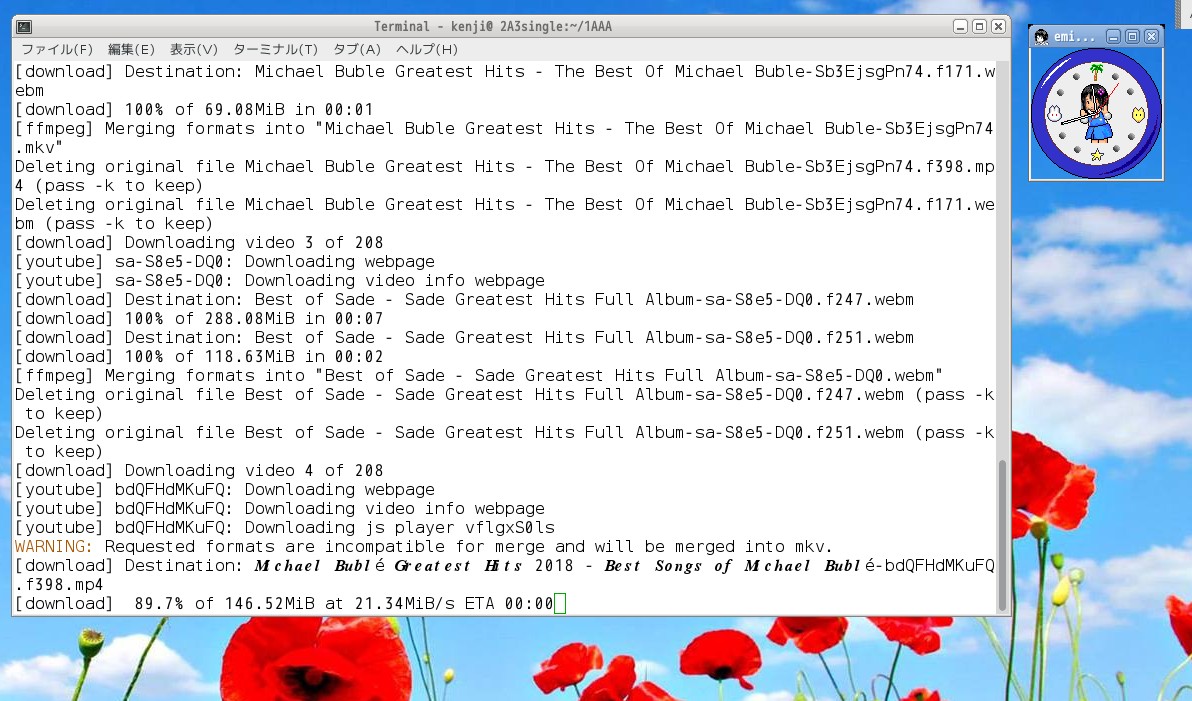Select the タブ(A) menu

coord(357,49)
